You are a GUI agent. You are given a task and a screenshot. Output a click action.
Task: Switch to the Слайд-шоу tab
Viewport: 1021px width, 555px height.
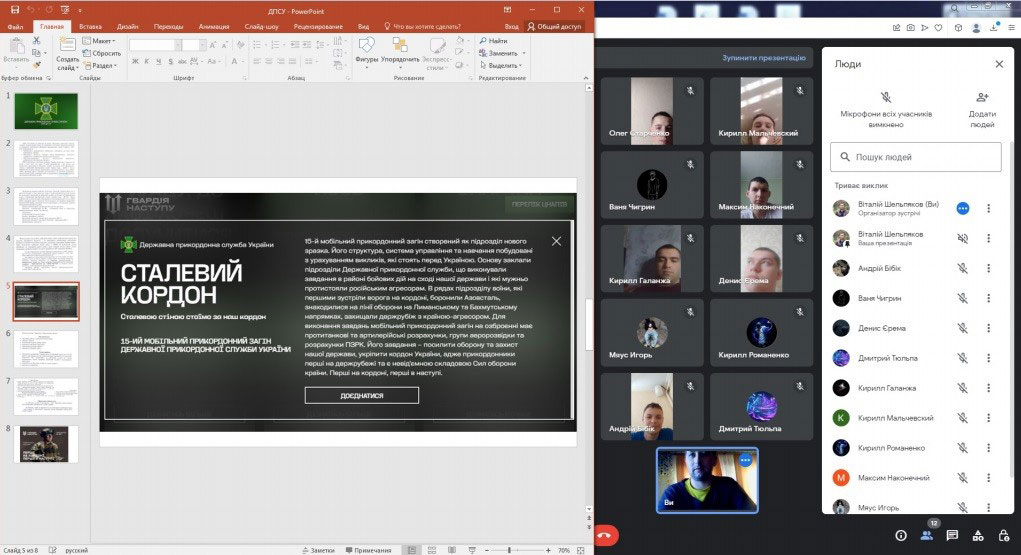[262, 27]
